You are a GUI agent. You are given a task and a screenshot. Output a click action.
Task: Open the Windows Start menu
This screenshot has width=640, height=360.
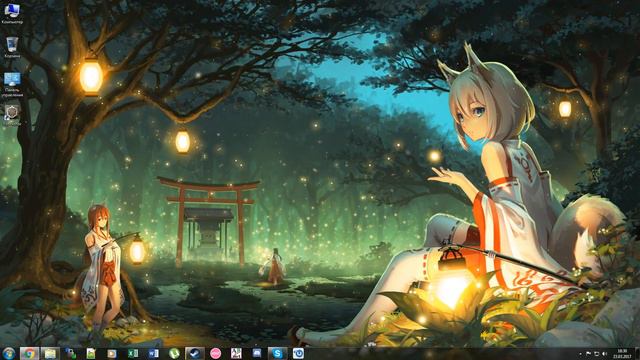[x=9, y=353]
